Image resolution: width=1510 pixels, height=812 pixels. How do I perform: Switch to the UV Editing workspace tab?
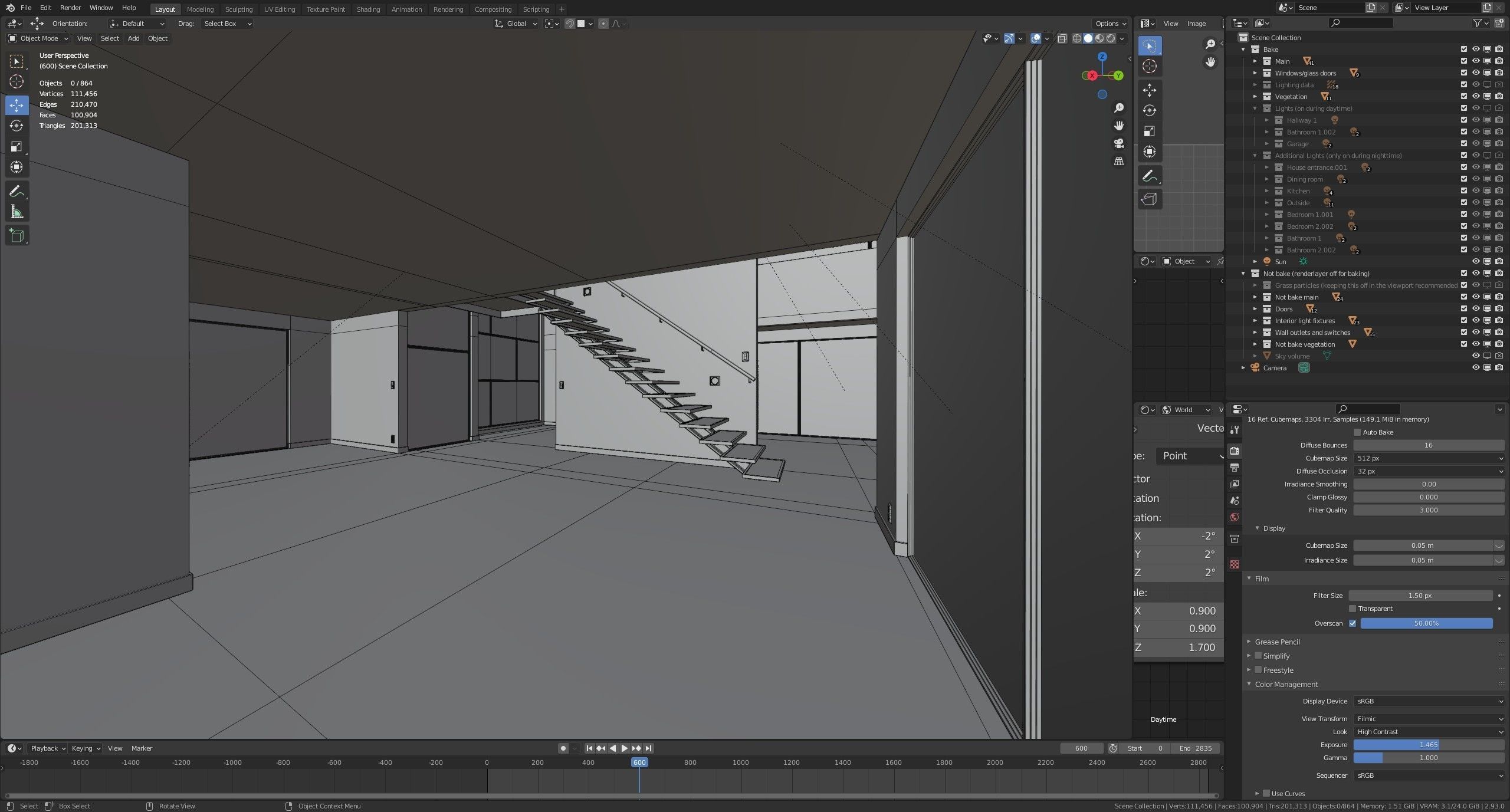(x=279, y=9)
